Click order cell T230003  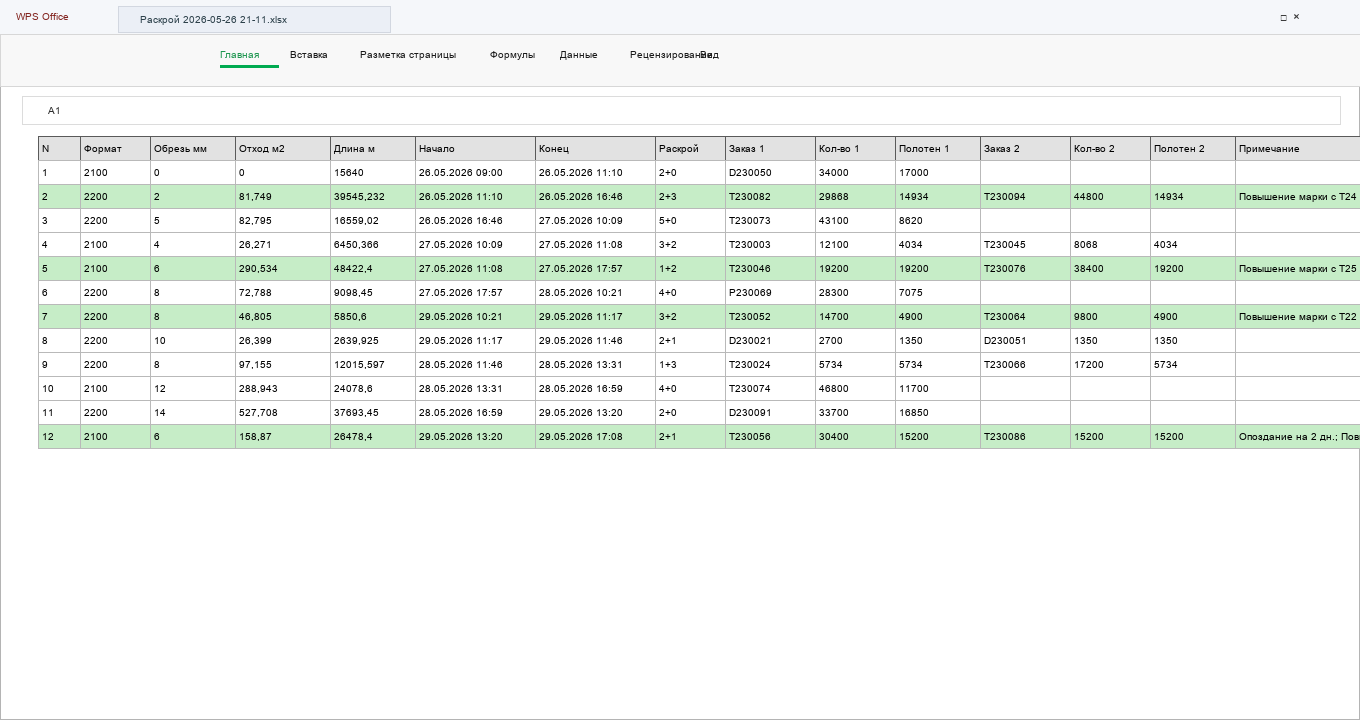coord(770,245)
